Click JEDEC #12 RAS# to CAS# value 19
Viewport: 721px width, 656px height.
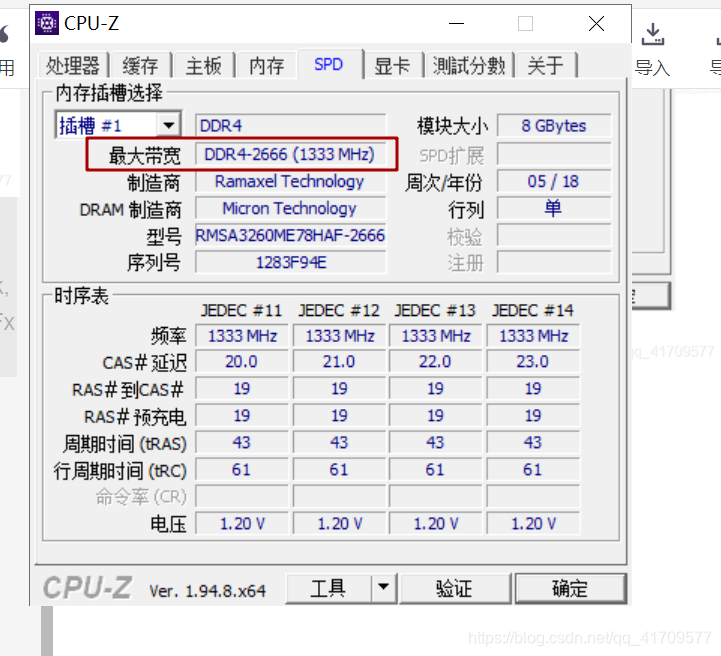[x=339, y=389]
